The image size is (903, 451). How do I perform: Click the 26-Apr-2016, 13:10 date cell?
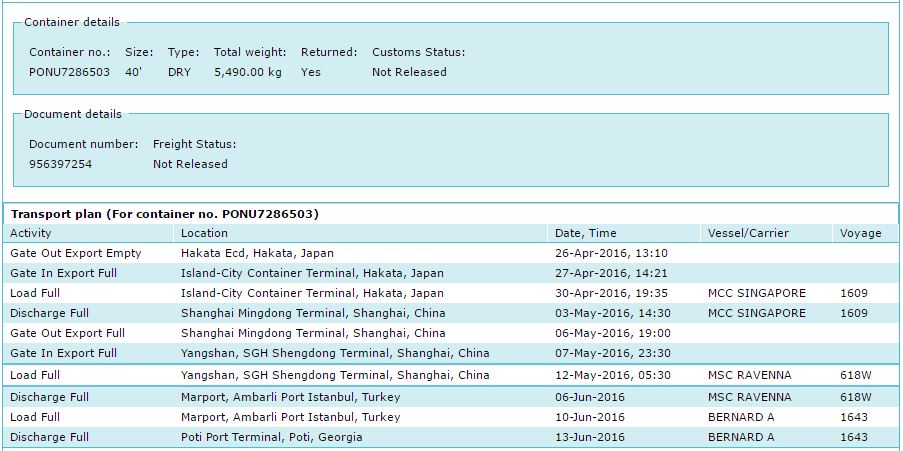tap(611, 253)
